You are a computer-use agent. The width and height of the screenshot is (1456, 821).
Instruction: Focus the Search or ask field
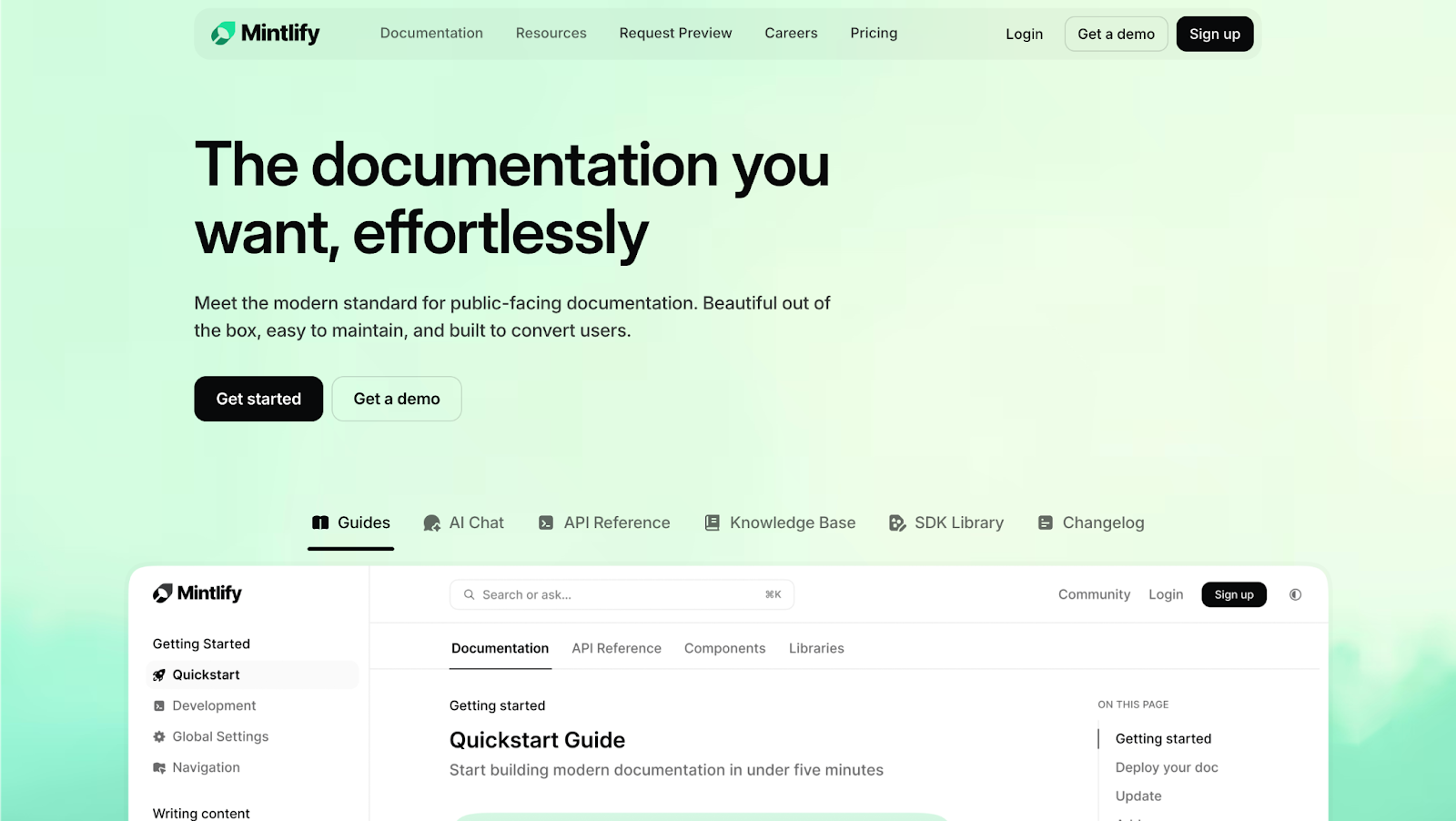point(622,594)
